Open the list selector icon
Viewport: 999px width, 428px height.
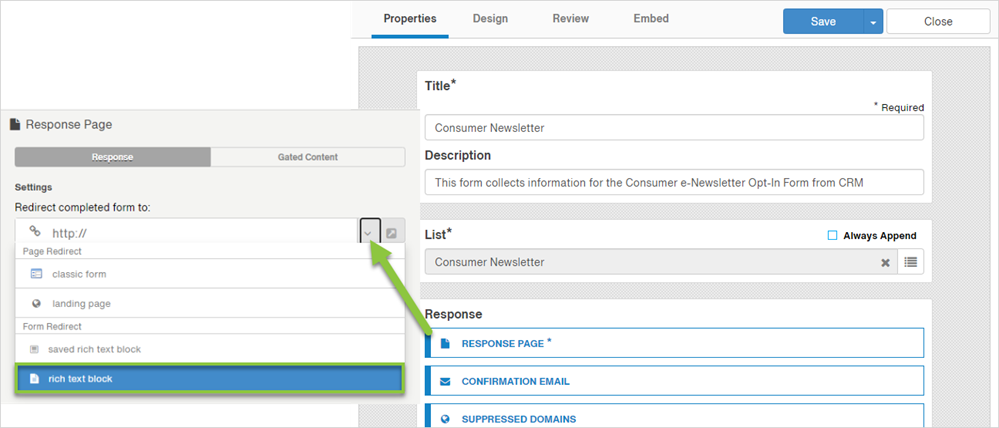click(910, 262)
